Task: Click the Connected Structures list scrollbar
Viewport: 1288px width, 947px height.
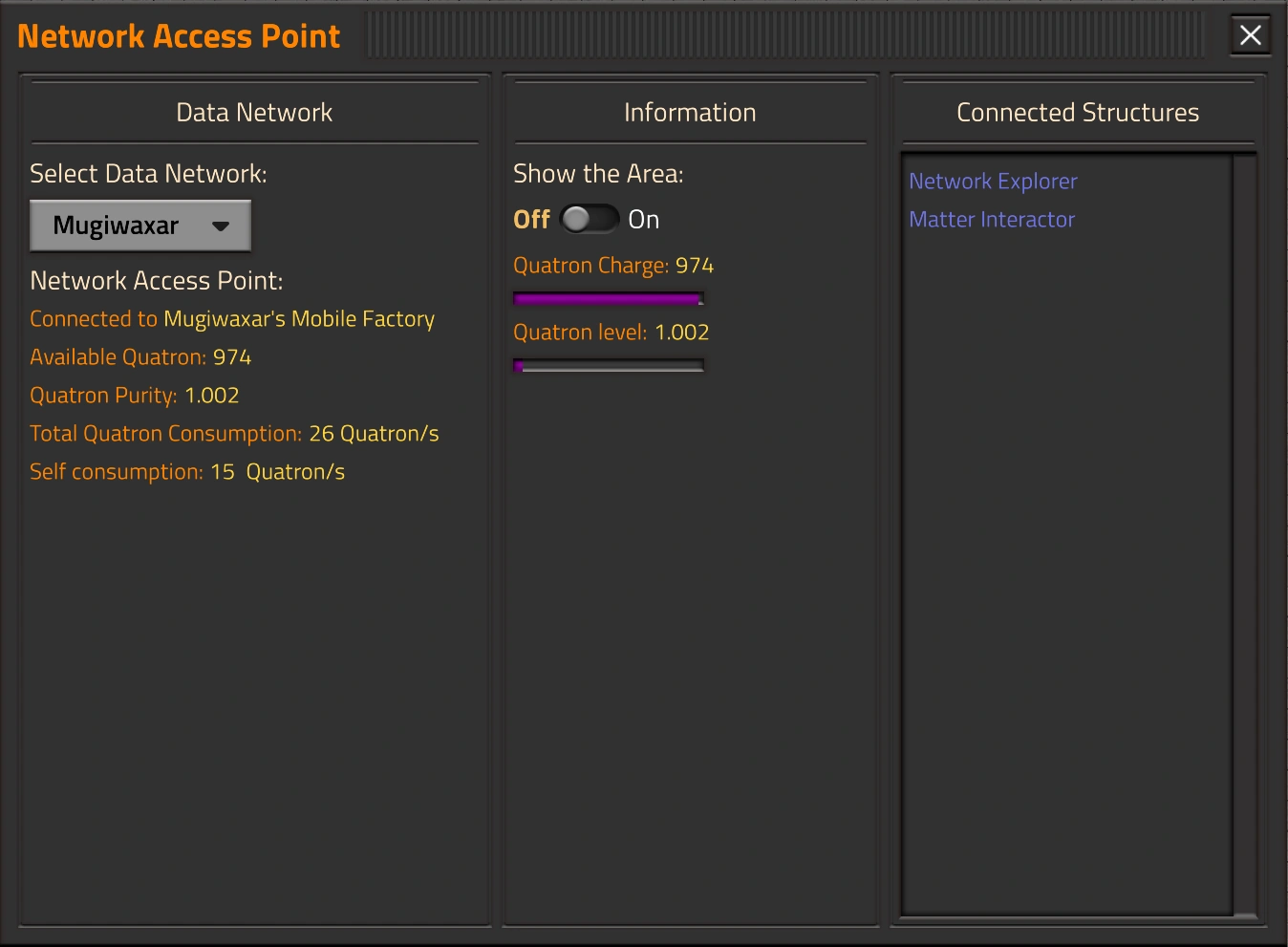Action: click(x=1244, y=533)
